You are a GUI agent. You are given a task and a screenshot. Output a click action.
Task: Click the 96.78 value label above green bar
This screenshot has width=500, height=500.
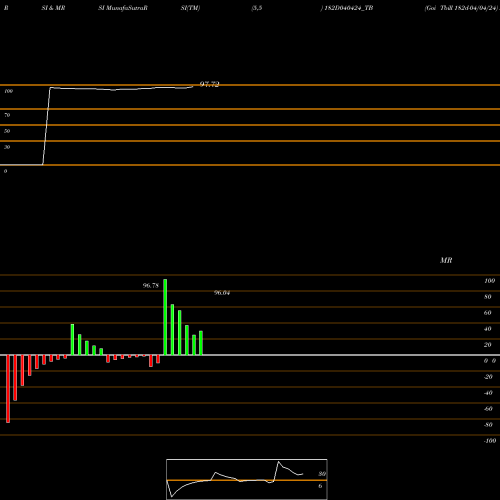(x=151, y=286)
